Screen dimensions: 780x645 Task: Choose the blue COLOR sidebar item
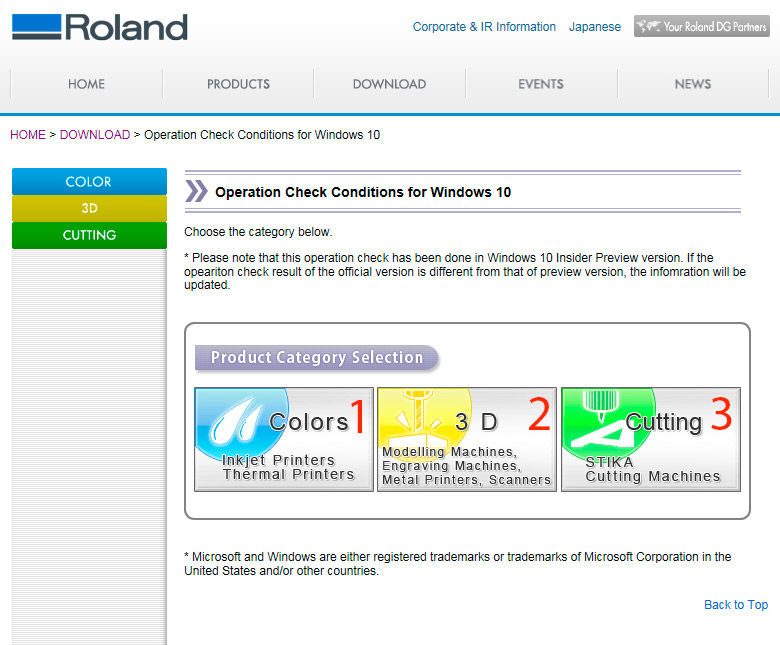[89, 182]
